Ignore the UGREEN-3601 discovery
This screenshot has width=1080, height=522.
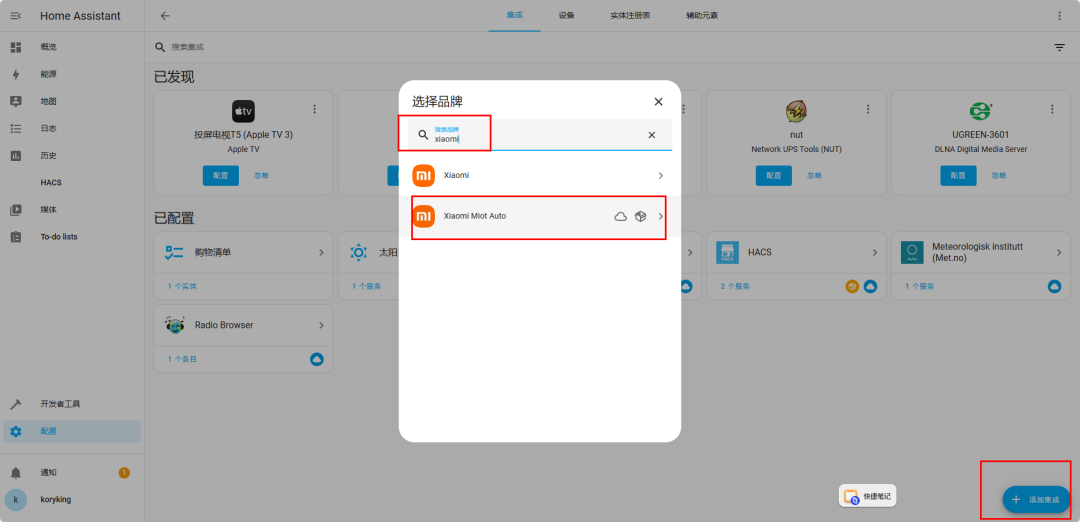(x=999, y=176)
